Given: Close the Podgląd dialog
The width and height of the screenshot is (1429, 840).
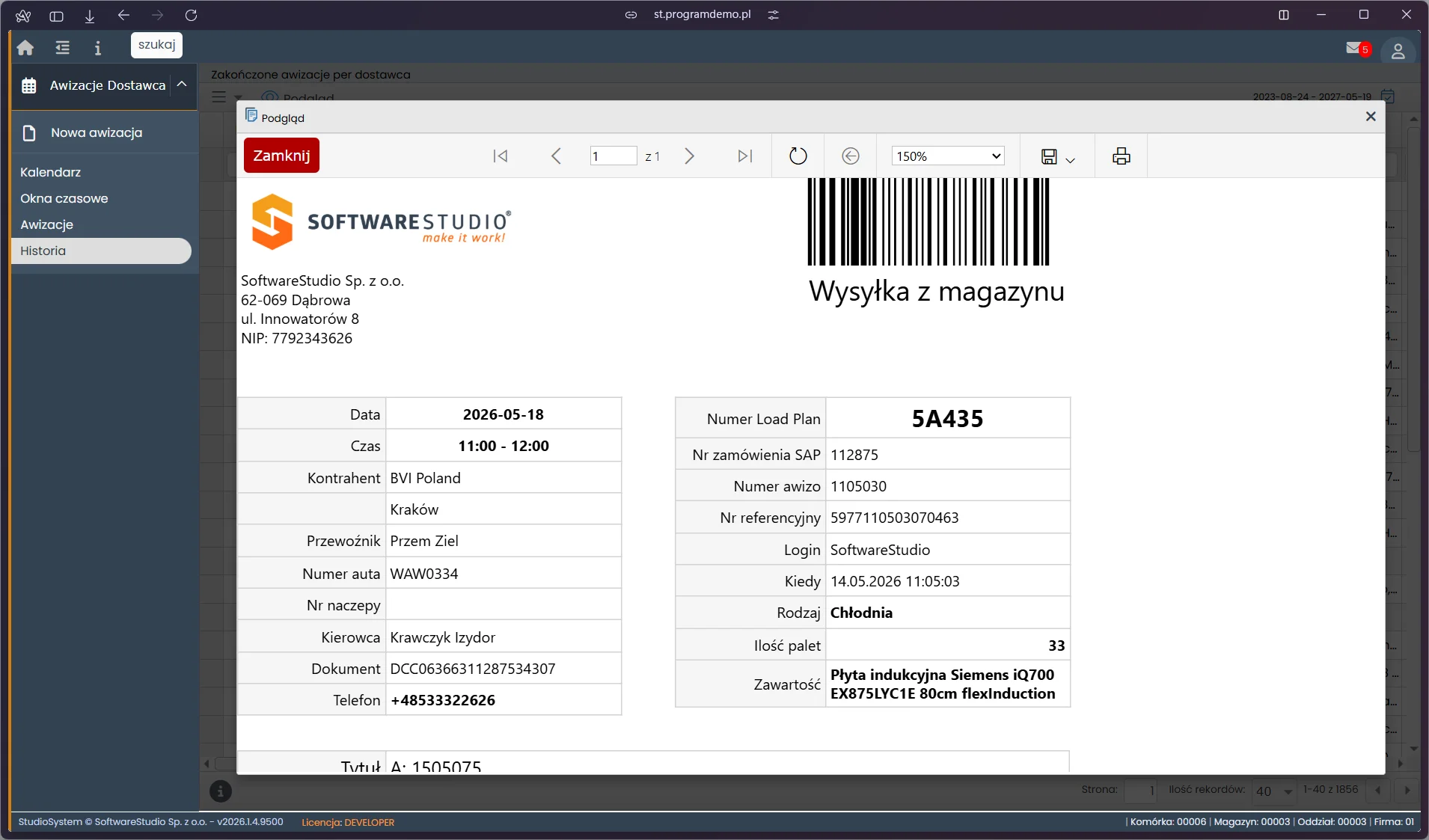Looking at the screenshot, I should coord(1371,117).
